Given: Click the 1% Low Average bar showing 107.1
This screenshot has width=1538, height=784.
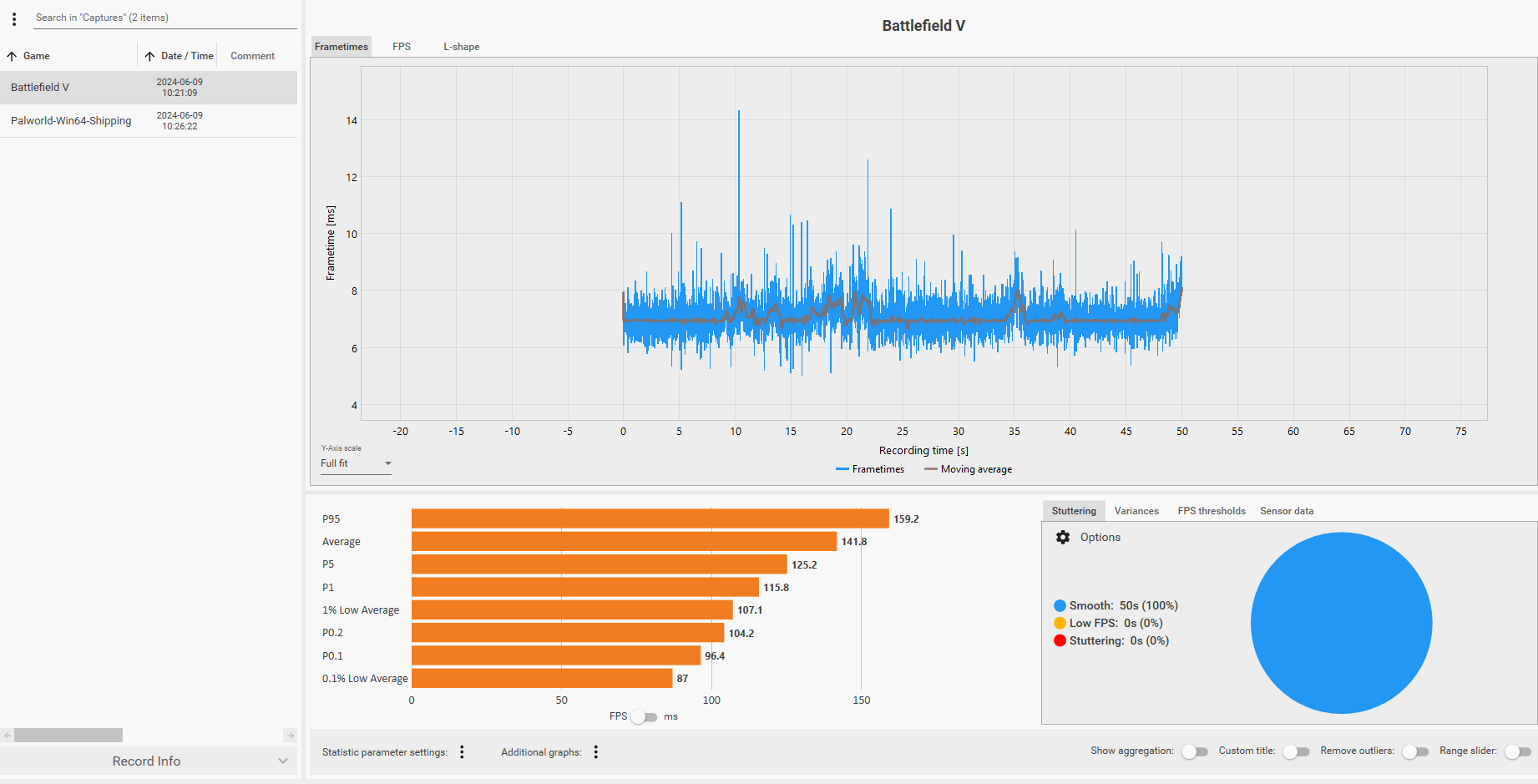Looking at the screenshot, I should [572, 610].
